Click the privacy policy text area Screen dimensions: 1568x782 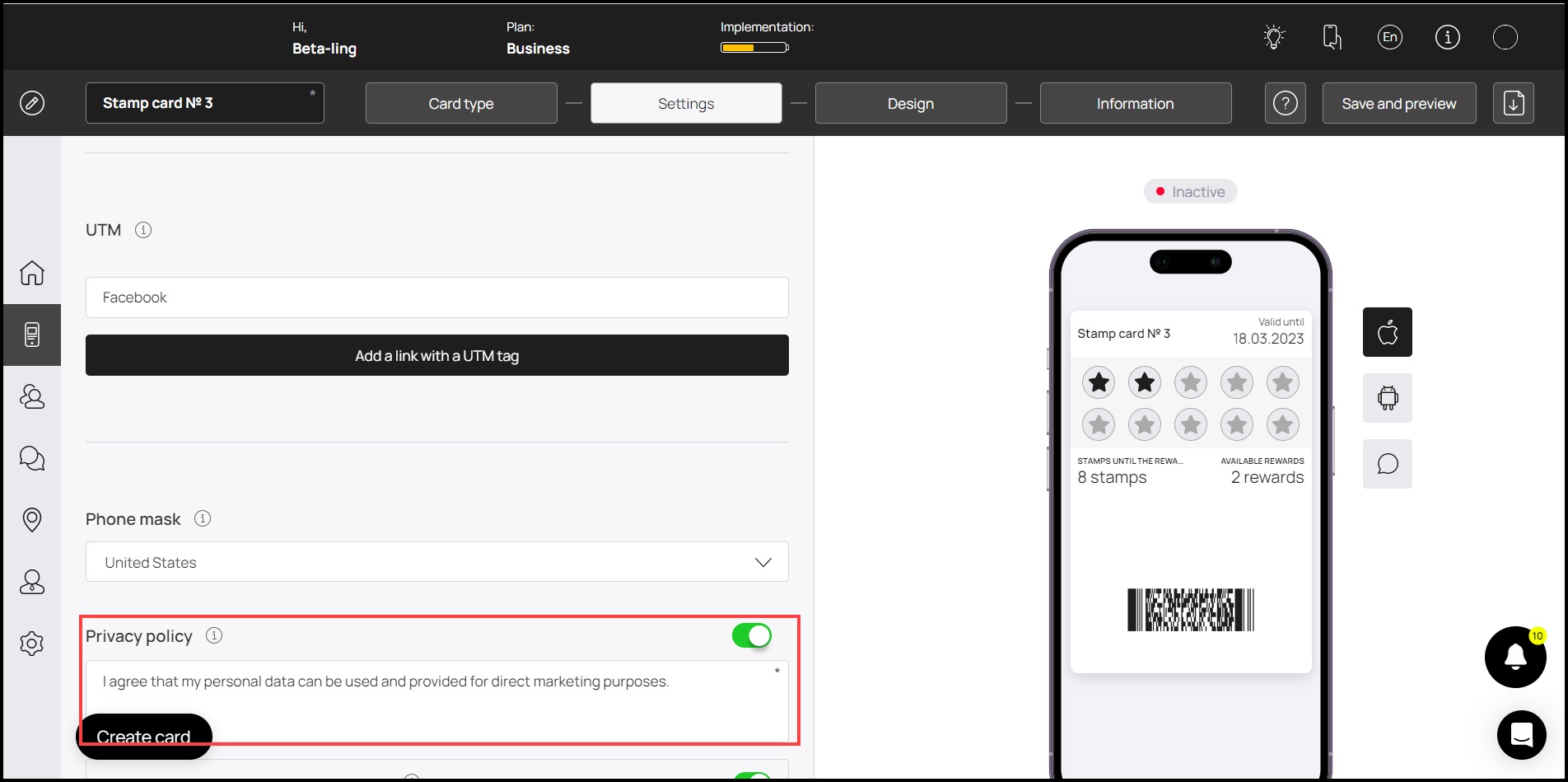click(437, 700)
